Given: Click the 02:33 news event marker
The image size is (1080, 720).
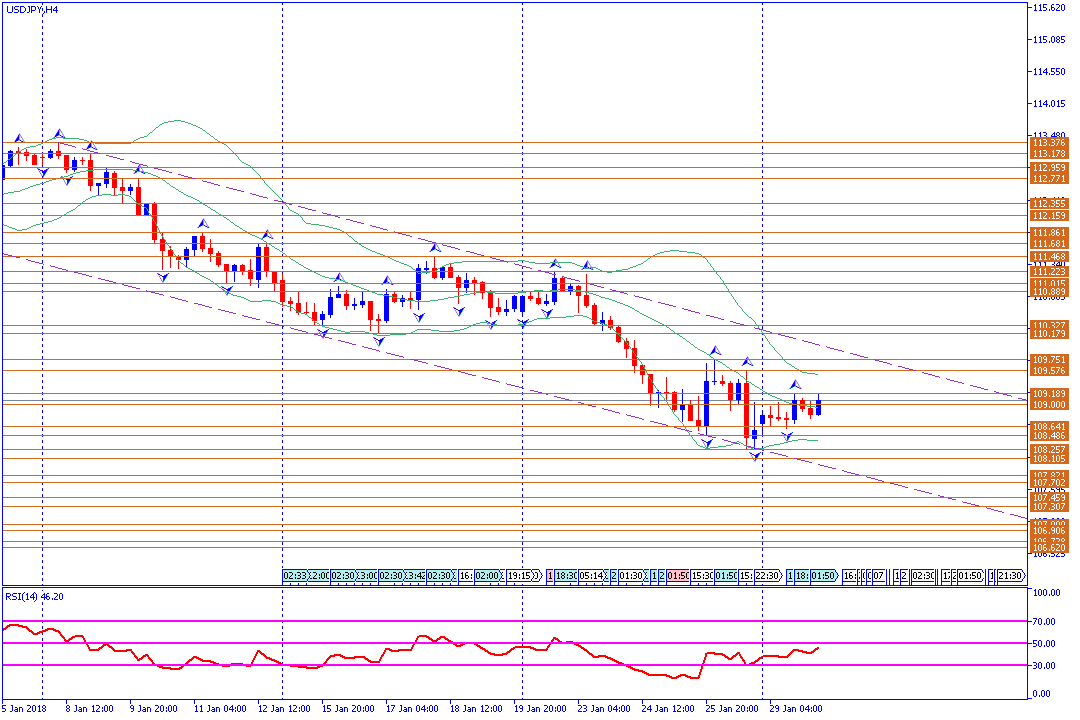Looking at the screenshot, I should 295,575.
